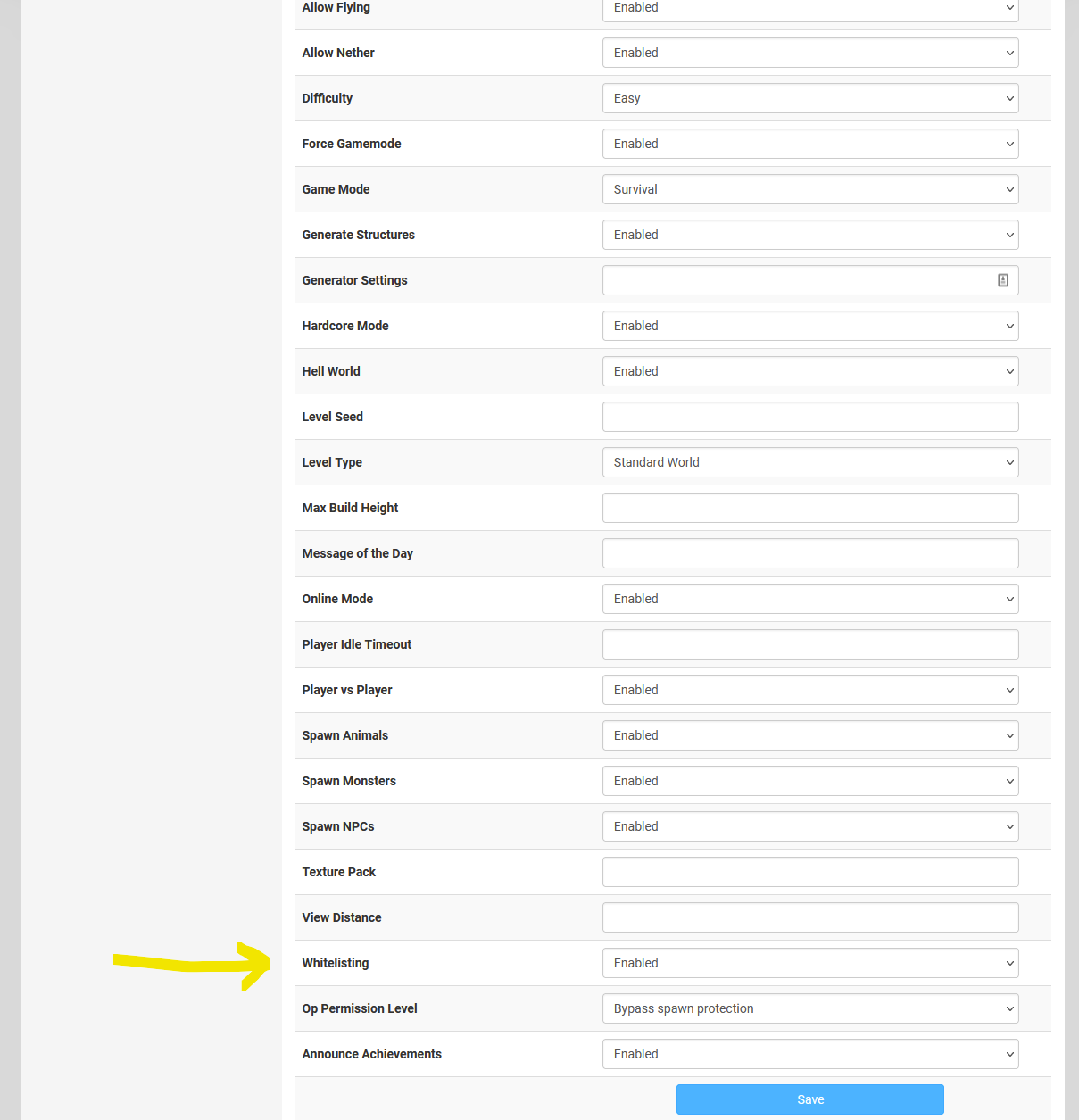Screen dimensions: 1079x1120
Task: Open the Op Permission Level dropdown
Action: (x=809, y=1008)
